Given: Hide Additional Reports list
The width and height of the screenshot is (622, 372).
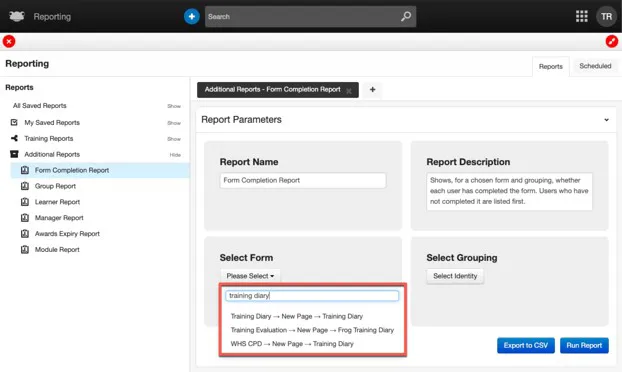Looking at the screenshot, I should click(x=175, y=155).
